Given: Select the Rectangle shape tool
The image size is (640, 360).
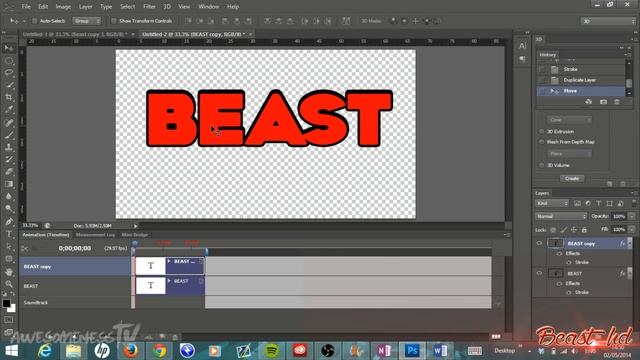Looking at the screenshot, I should coord(9,259).
